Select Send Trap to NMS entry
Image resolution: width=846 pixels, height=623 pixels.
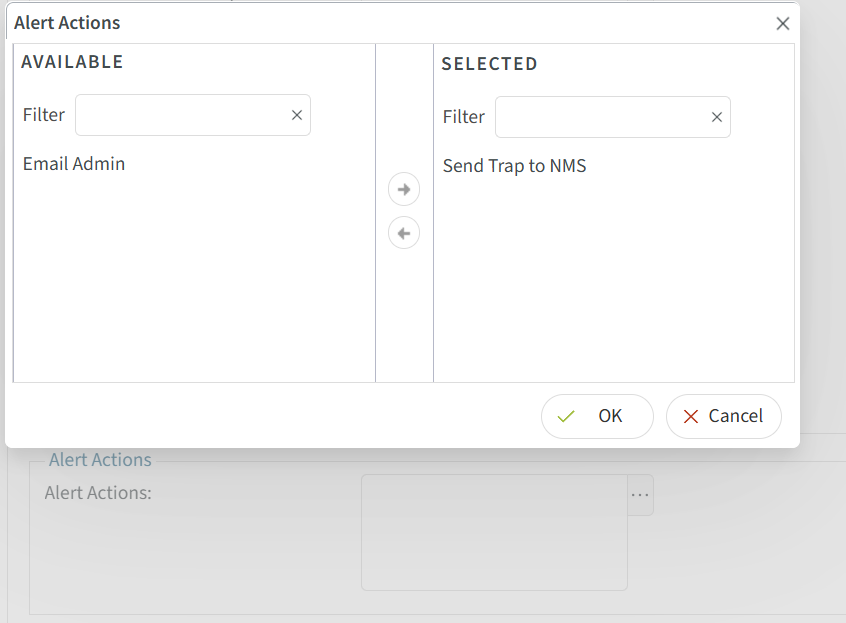pos(514,165)
